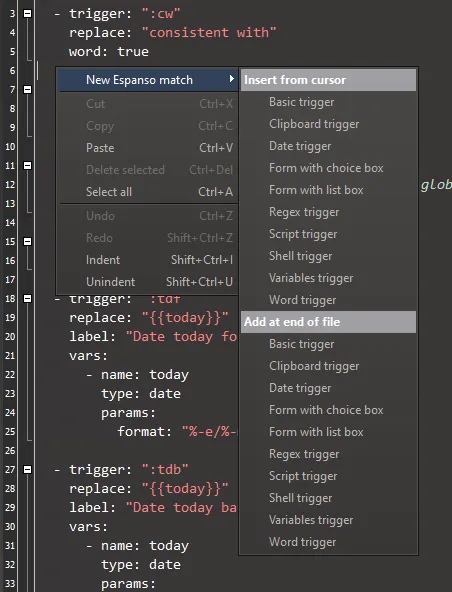Collapse the code fold at line 11
The height and width of the screenshot is (592, 452).
click(x=28, y=165)
